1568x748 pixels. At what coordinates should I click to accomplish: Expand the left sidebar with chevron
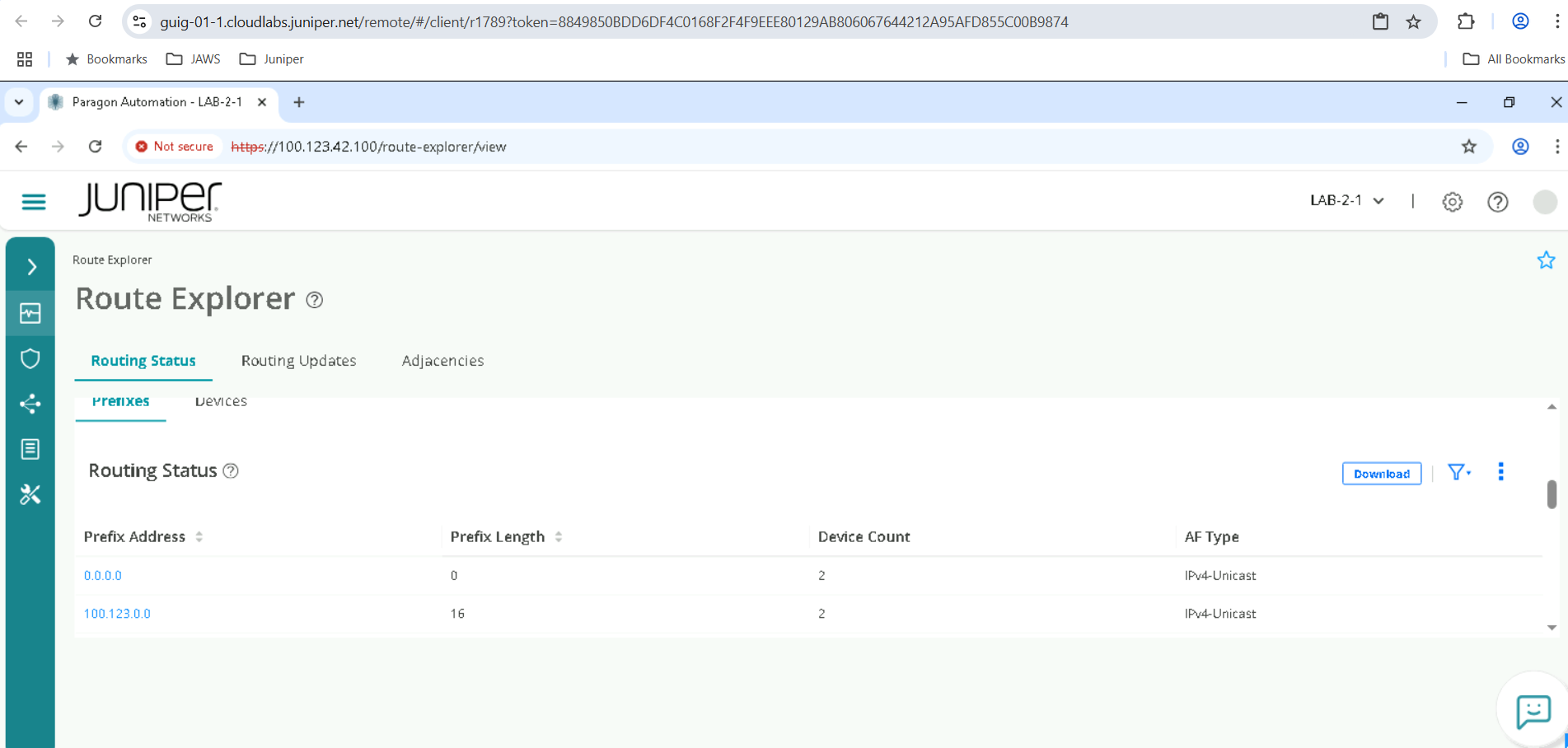point(31,267)
